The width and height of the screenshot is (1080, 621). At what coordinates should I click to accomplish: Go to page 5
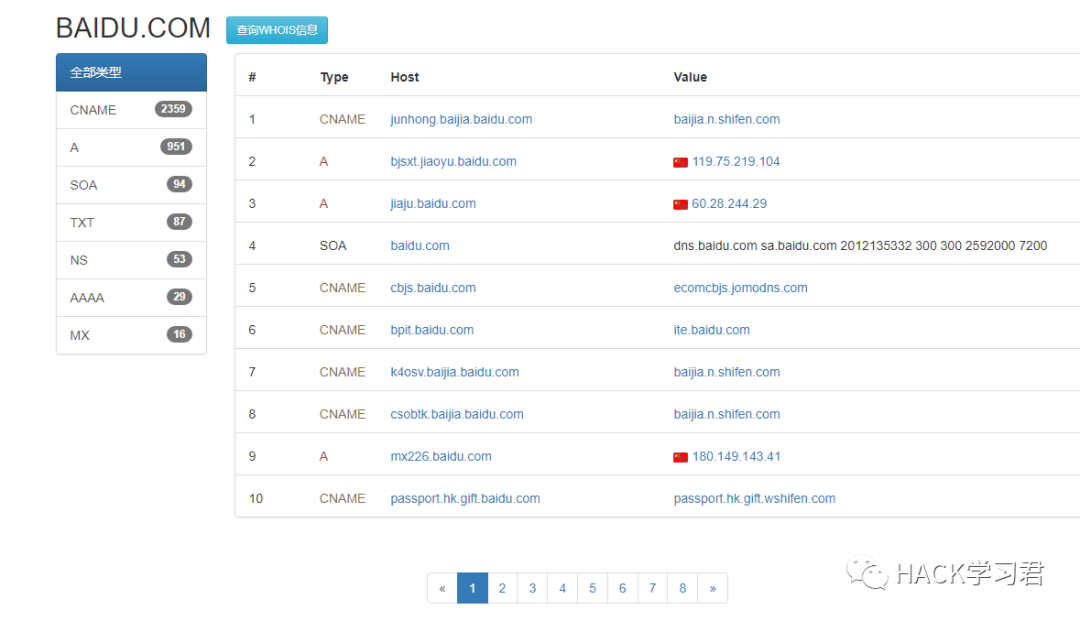592,588
